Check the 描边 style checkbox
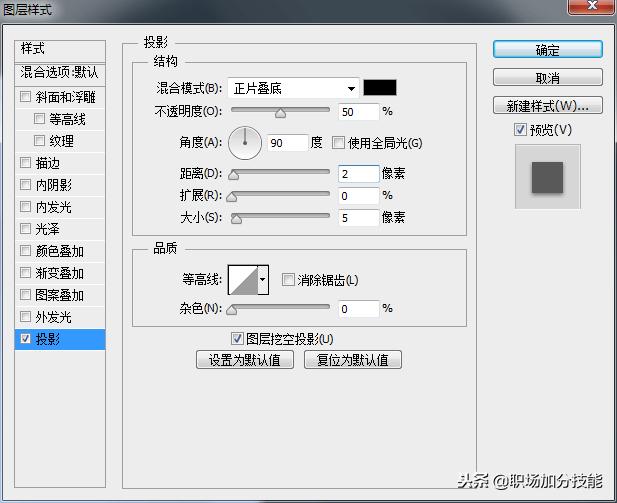Screen dimensions: 617x503 click(x=25, y=163)
